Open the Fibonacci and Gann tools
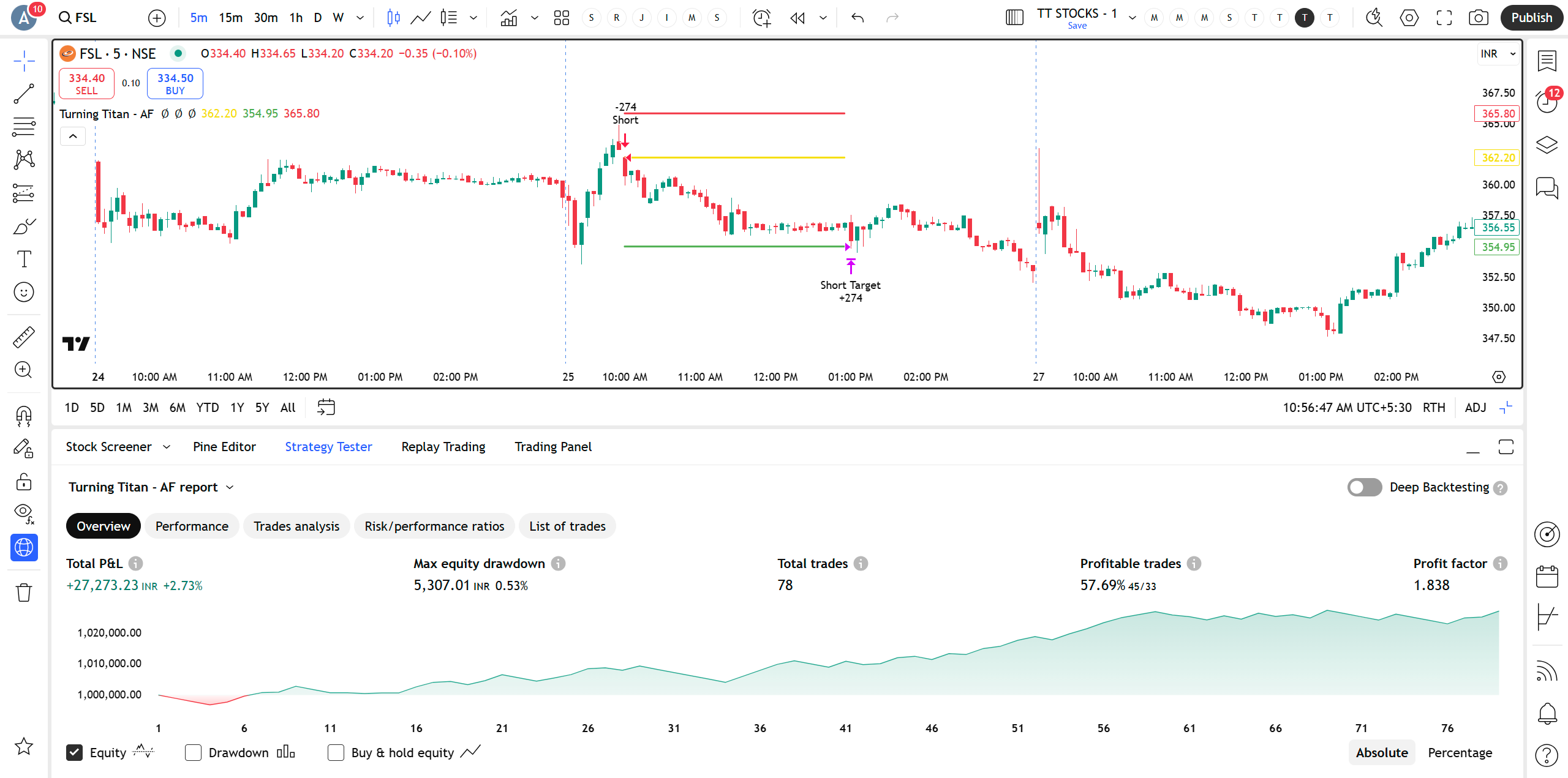The width and height of the screenshot is (1568, 778). (24, 127)
